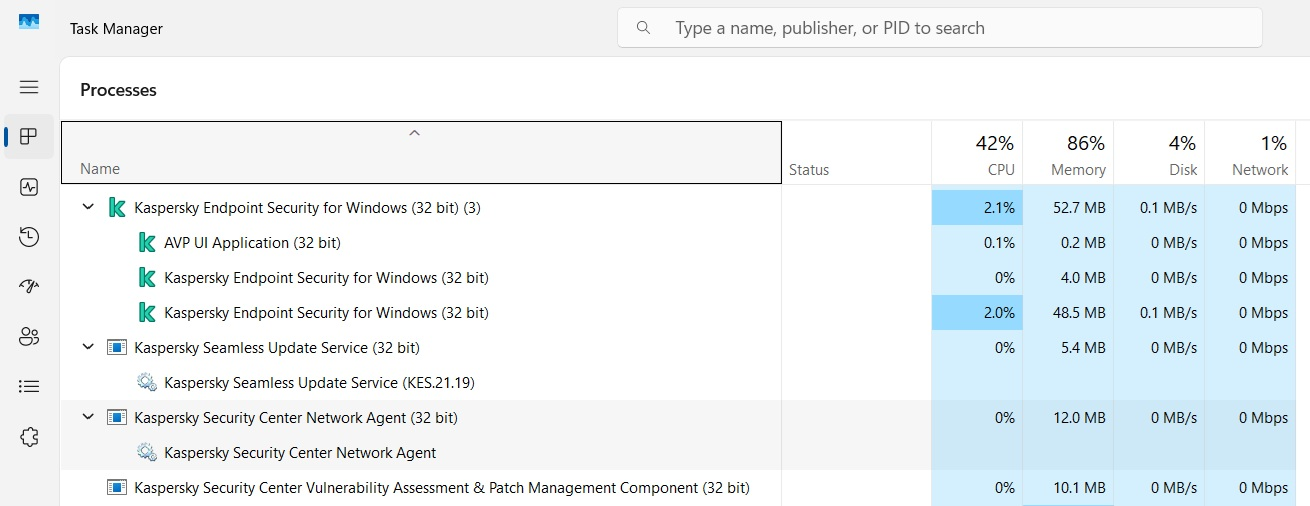Open the Services puzzle-piece icon
This screenshot has width=1310, height=506.
coord(29,436)
